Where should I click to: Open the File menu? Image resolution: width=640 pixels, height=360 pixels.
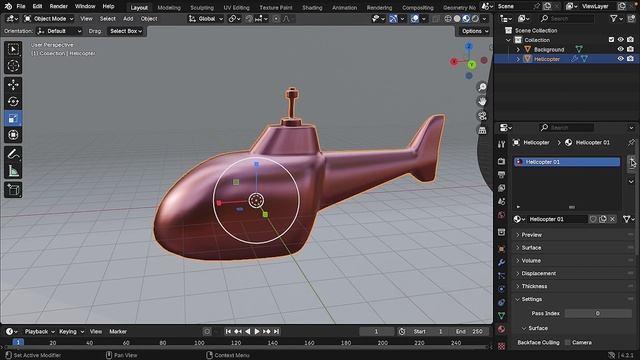click(21, 7)
